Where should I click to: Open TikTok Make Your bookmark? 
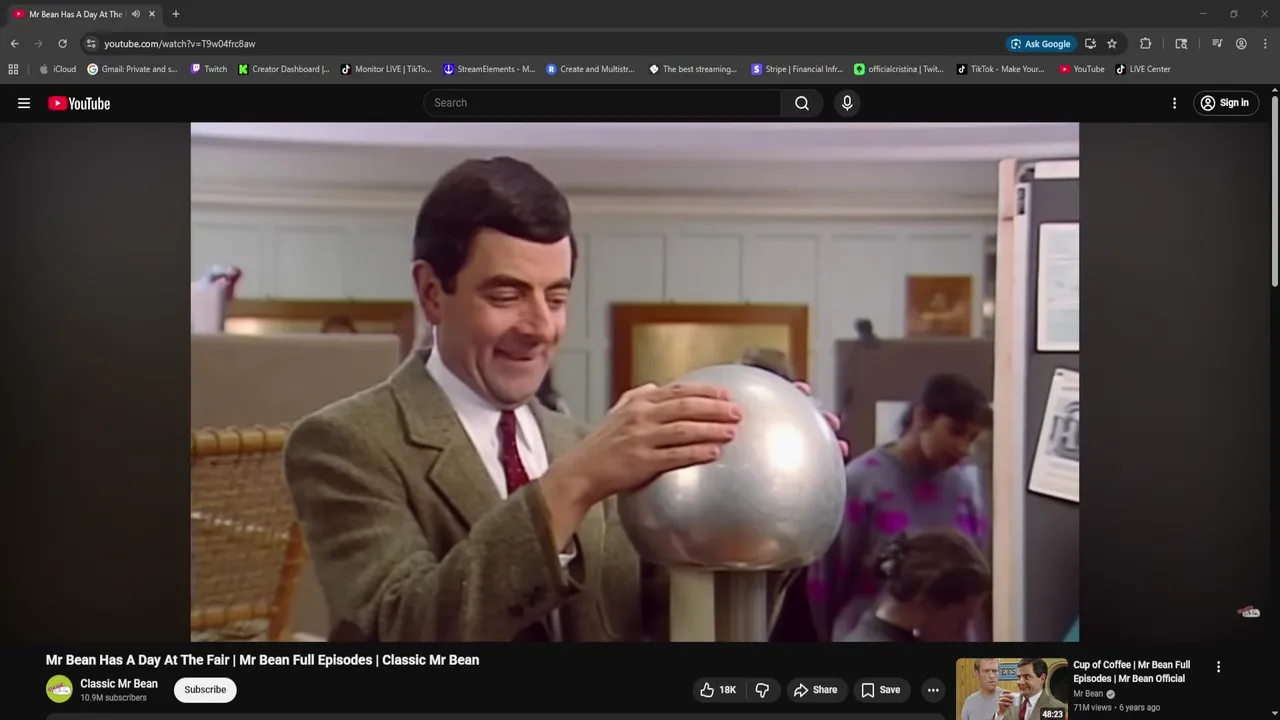click(1000, 69)
